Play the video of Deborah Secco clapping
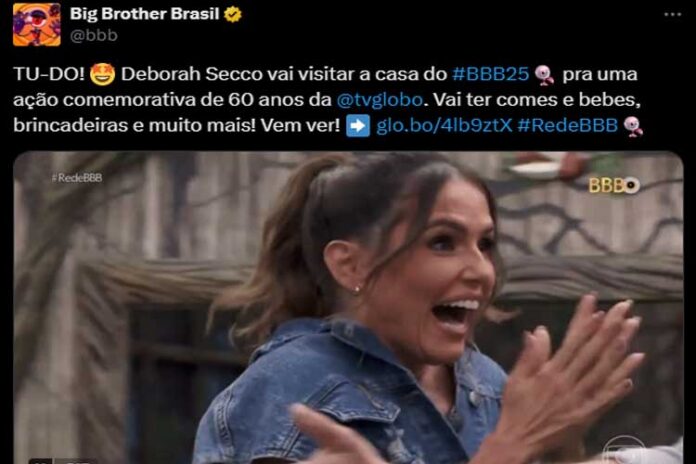The height and width of the screenshot is (464, 696). point(348,308)
